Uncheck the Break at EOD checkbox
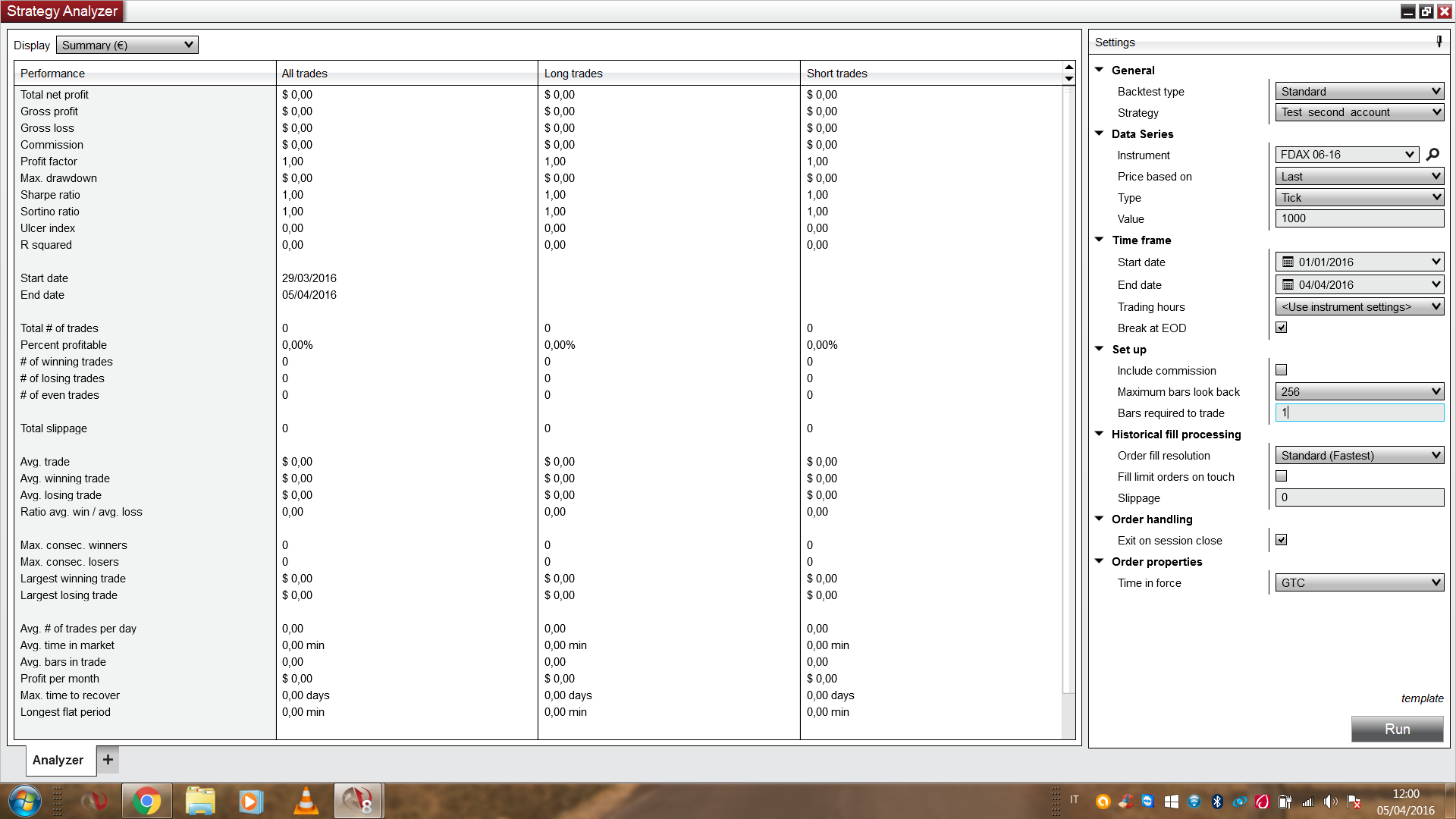The image size is (1456, 819). coord(1281,328)
